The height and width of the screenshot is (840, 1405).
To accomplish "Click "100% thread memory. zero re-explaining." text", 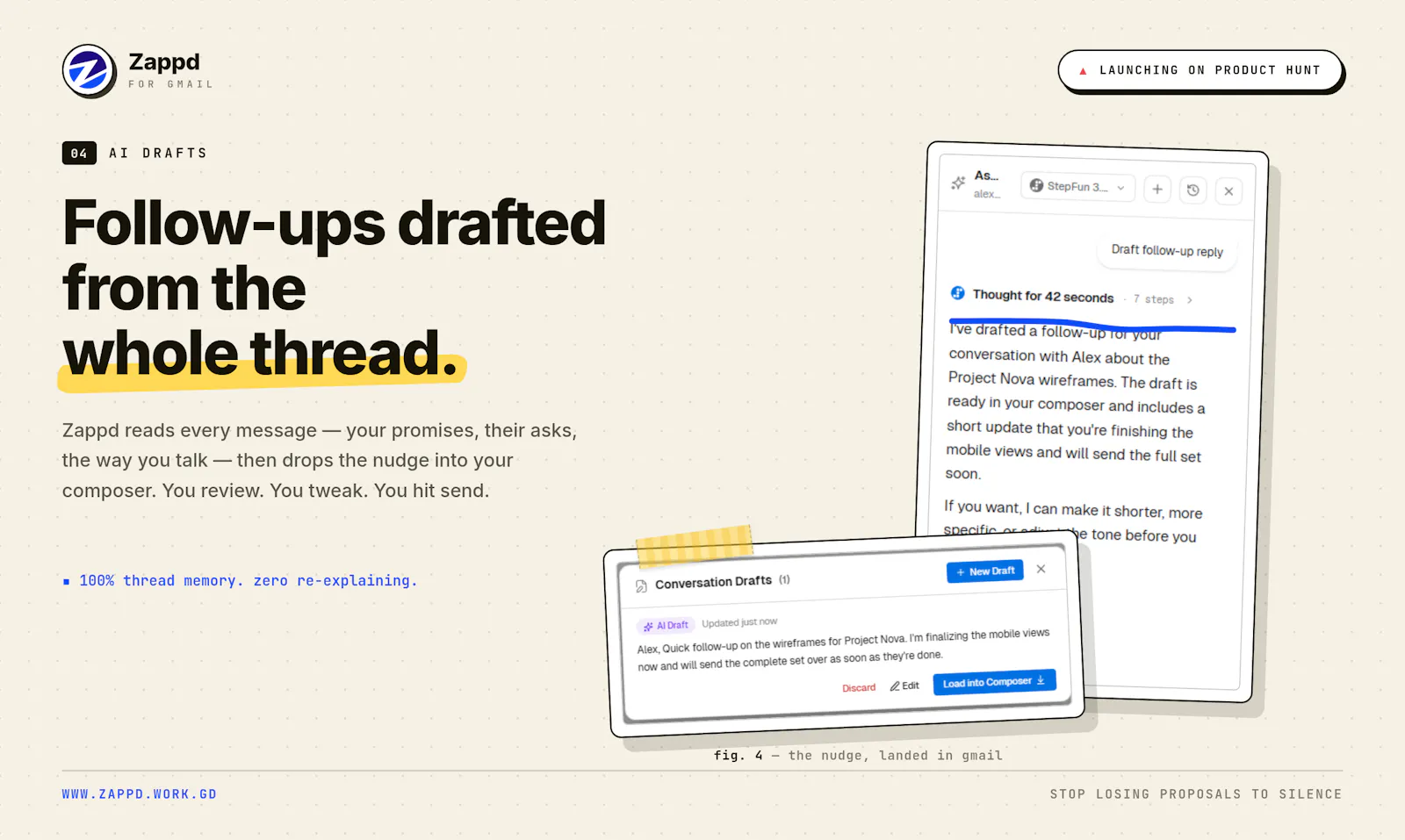I will coord(249,581).
